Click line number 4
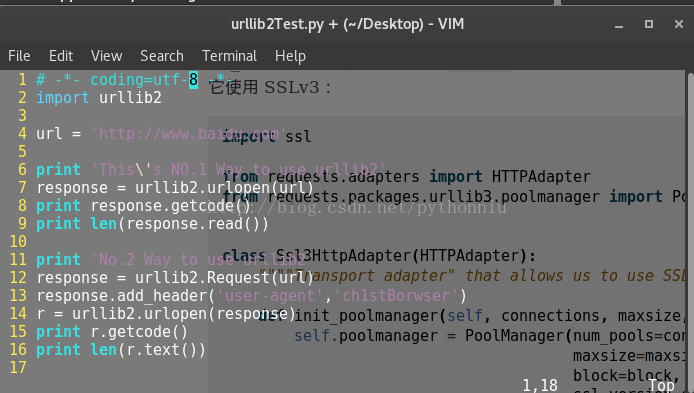694x393 pixels. tap(22, 134)
